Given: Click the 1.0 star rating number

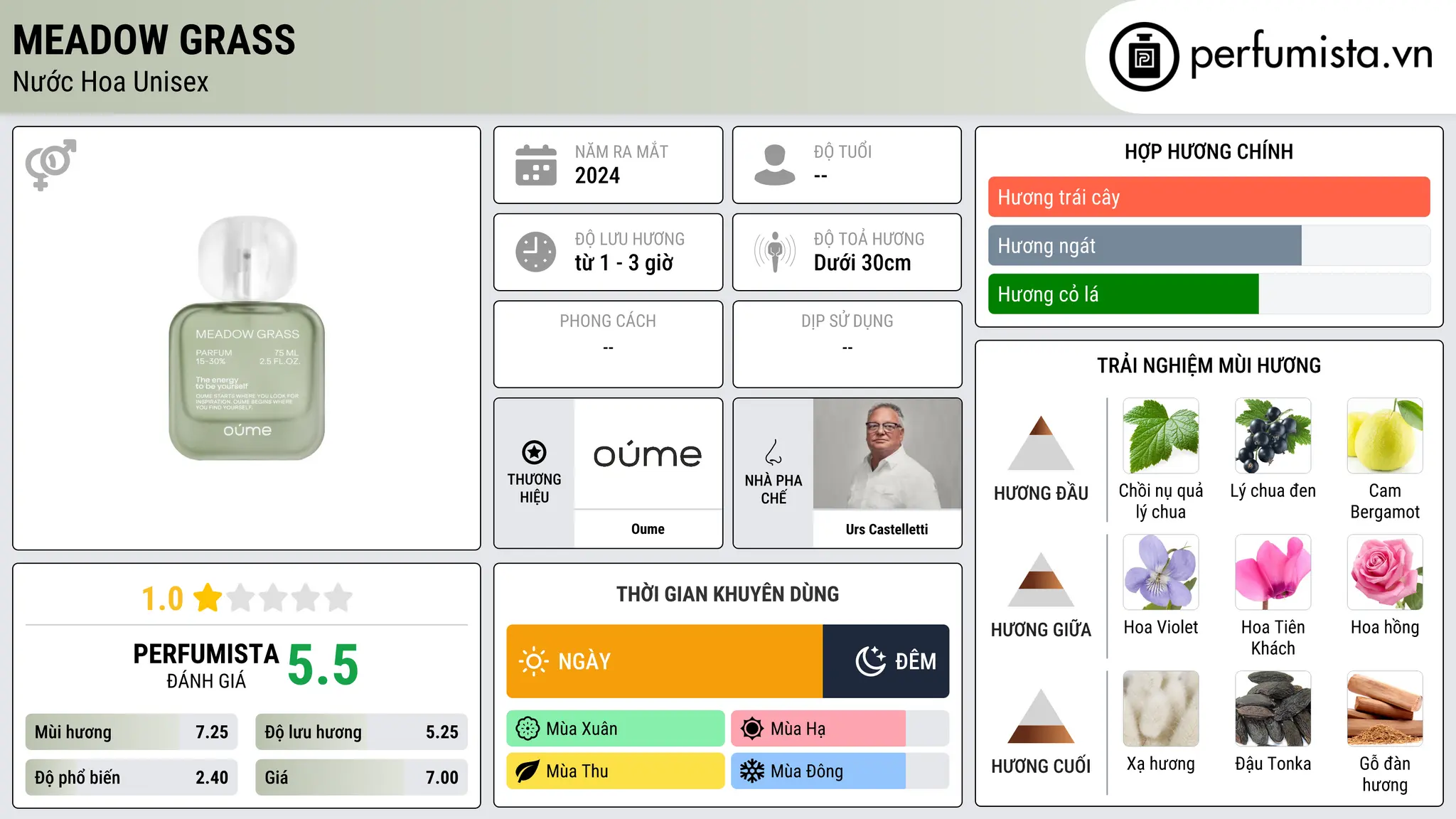Looking at the screenshot, I should point(163,599).
